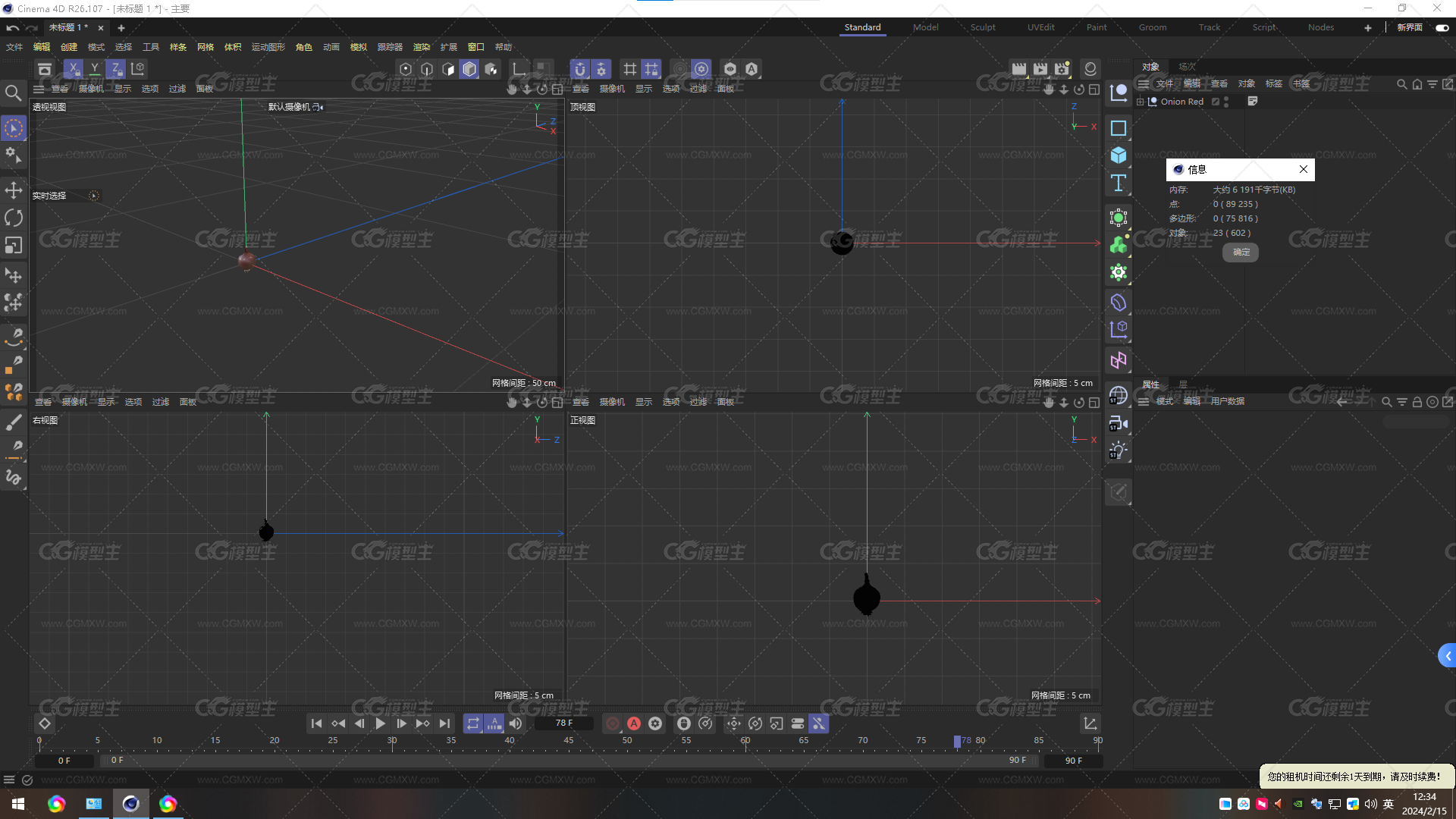Go to start of animation
This screenshot has height=819, width=1456.
click(x=316, y=723)
